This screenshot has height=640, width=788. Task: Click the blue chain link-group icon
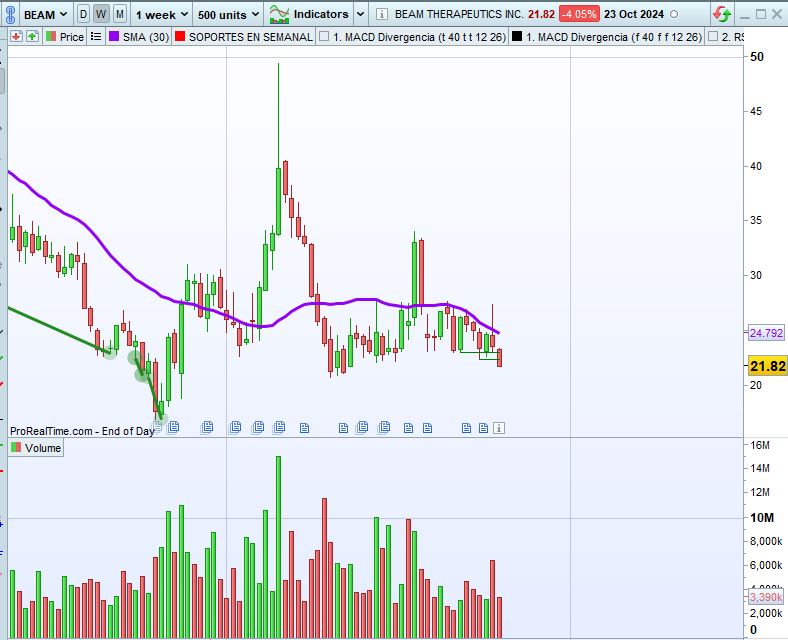click(10, 14)
